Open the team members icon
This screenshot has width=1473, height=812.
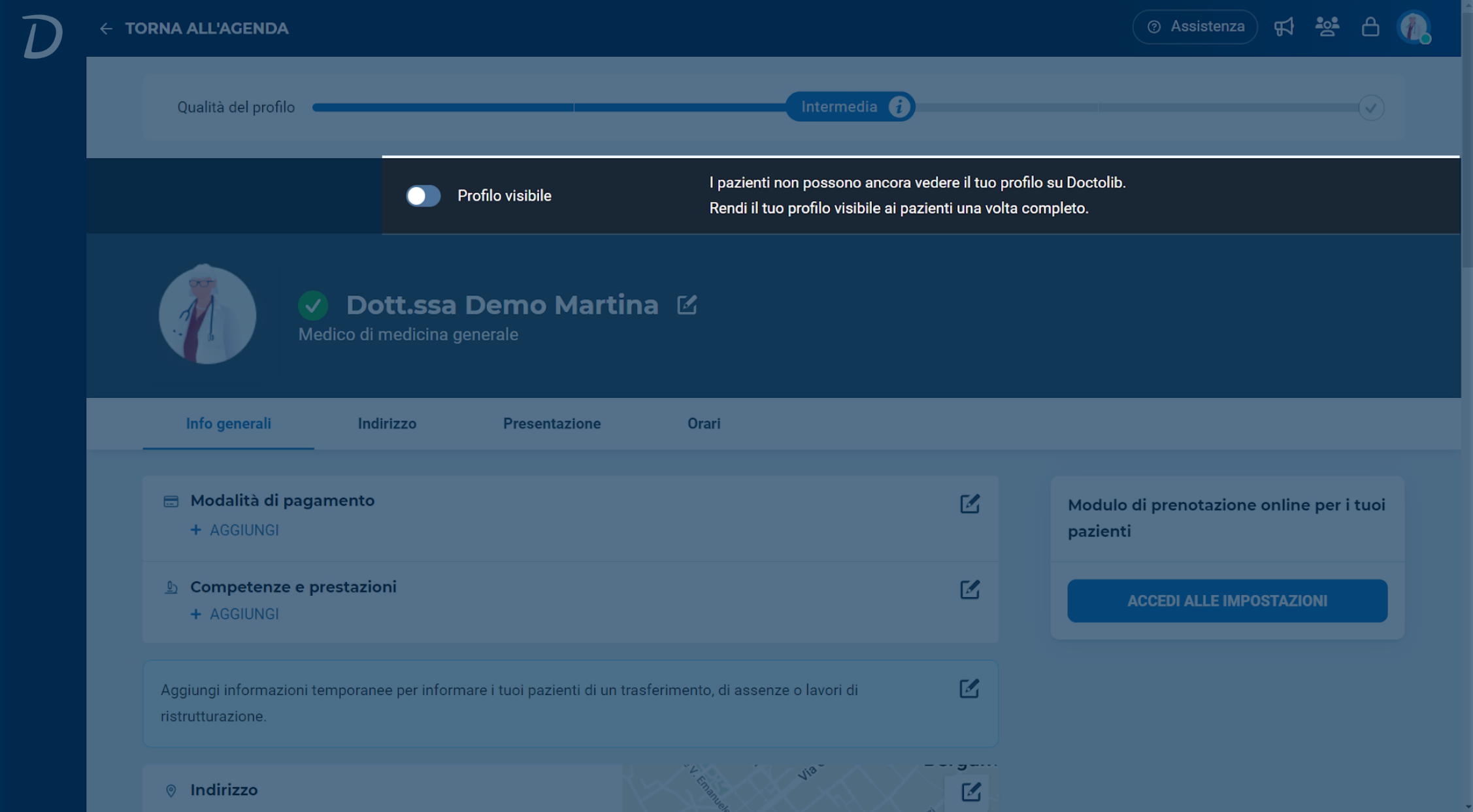point(1327,27)
